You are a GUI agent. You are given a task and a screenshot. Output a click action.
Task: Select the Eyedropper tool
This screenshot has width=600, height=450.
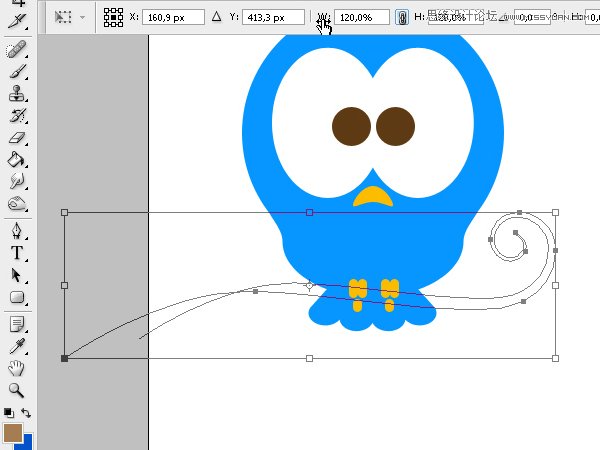[16, 346]
